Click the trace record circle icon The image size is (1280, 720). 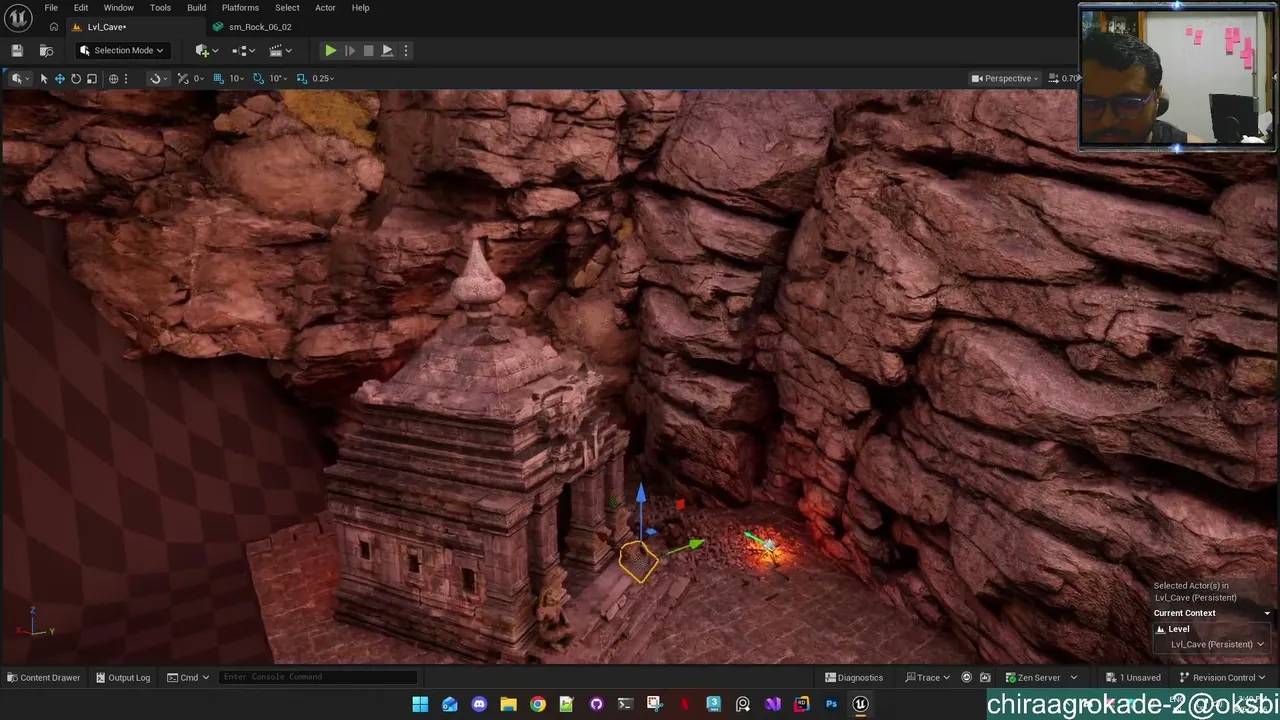pos(966,678)
